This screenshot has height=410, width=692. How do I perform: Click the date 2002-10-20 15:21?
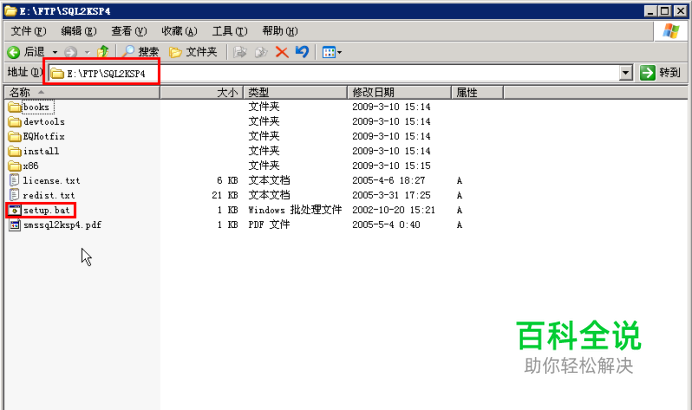[x=393, y=210]
